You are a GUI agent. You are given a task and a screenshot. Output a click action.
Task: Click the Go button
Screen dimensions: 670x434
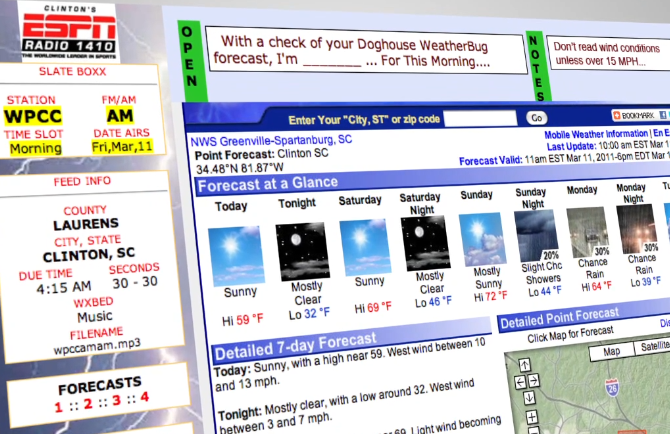537,118
